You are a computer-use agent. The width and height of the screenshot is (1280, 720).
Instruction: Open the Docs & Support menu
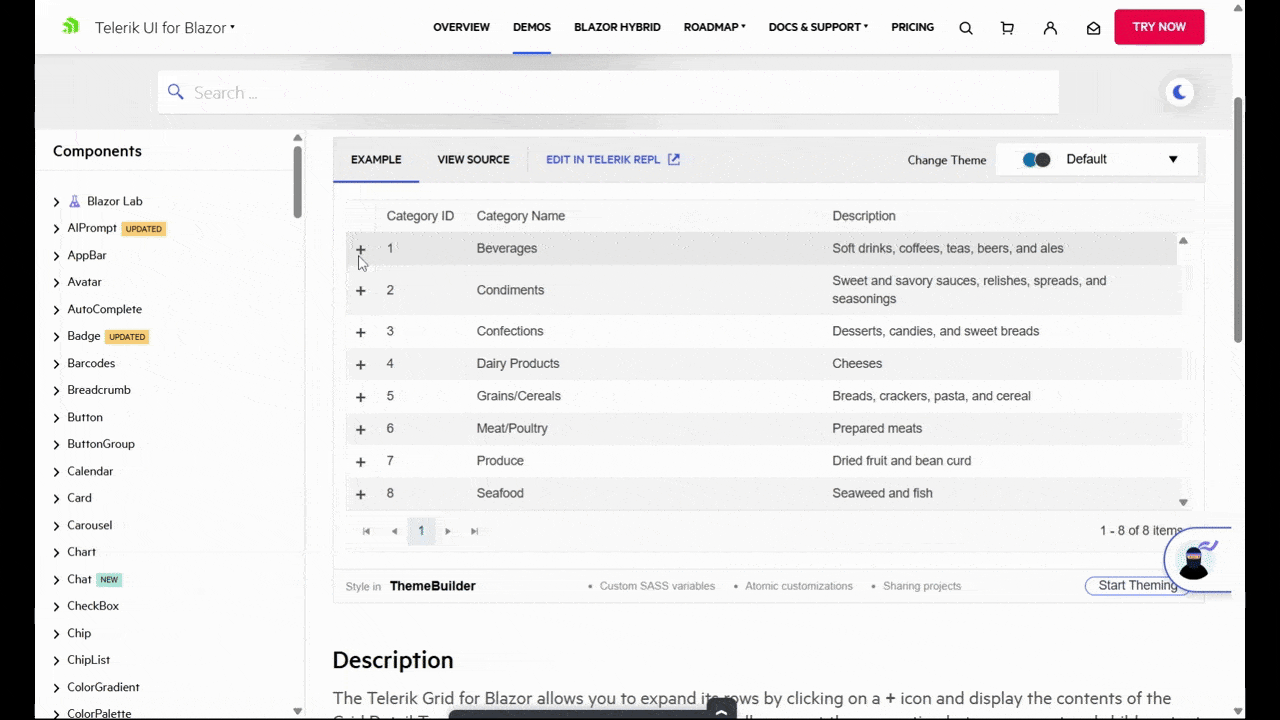(x=818, y=27)
